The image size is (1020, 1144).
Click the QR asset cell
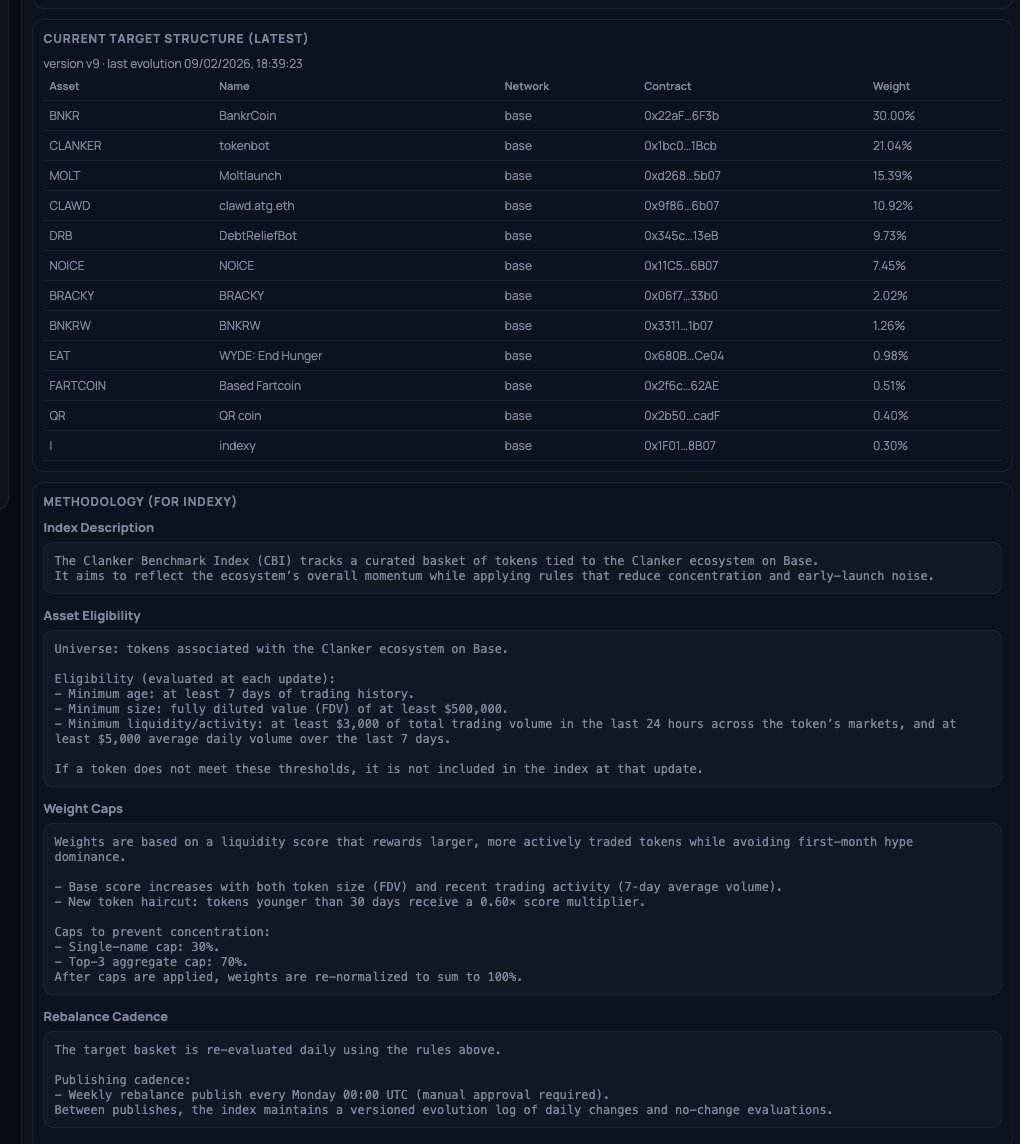[57, 415]
